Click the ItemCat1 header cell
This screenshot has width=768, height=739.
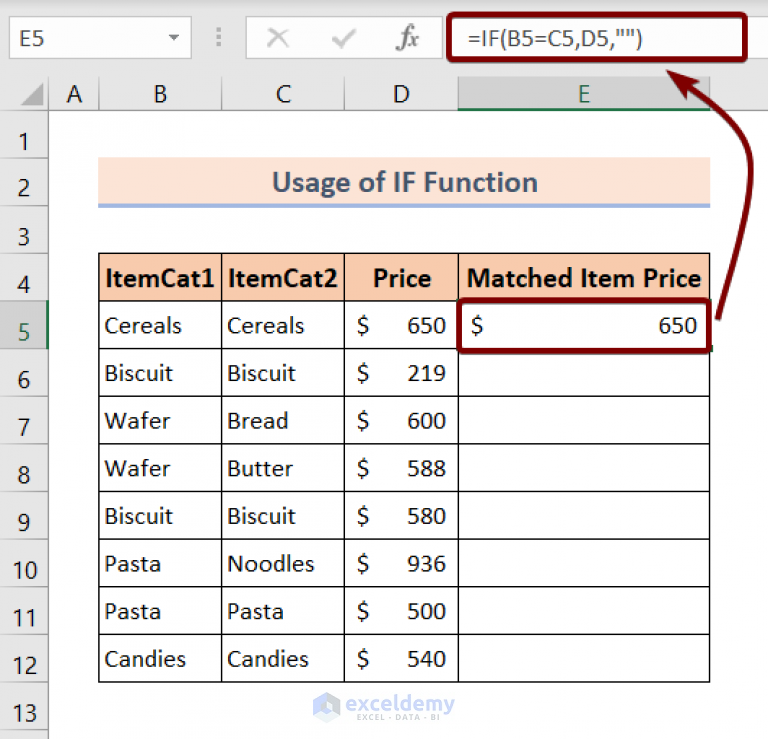pos(160,278)
